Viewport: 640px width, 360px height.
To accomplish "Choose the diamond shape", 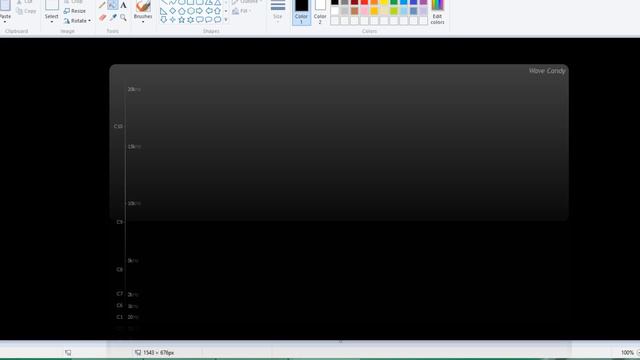I will coord(173,11).
